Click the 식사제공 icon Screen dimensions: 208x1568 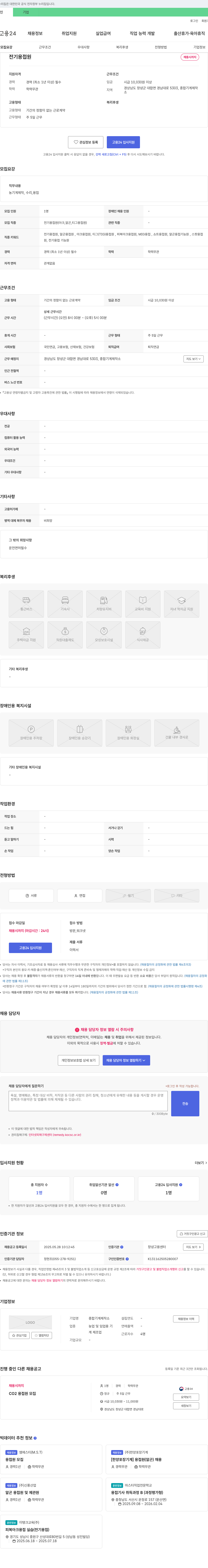[x=143, y=635]
